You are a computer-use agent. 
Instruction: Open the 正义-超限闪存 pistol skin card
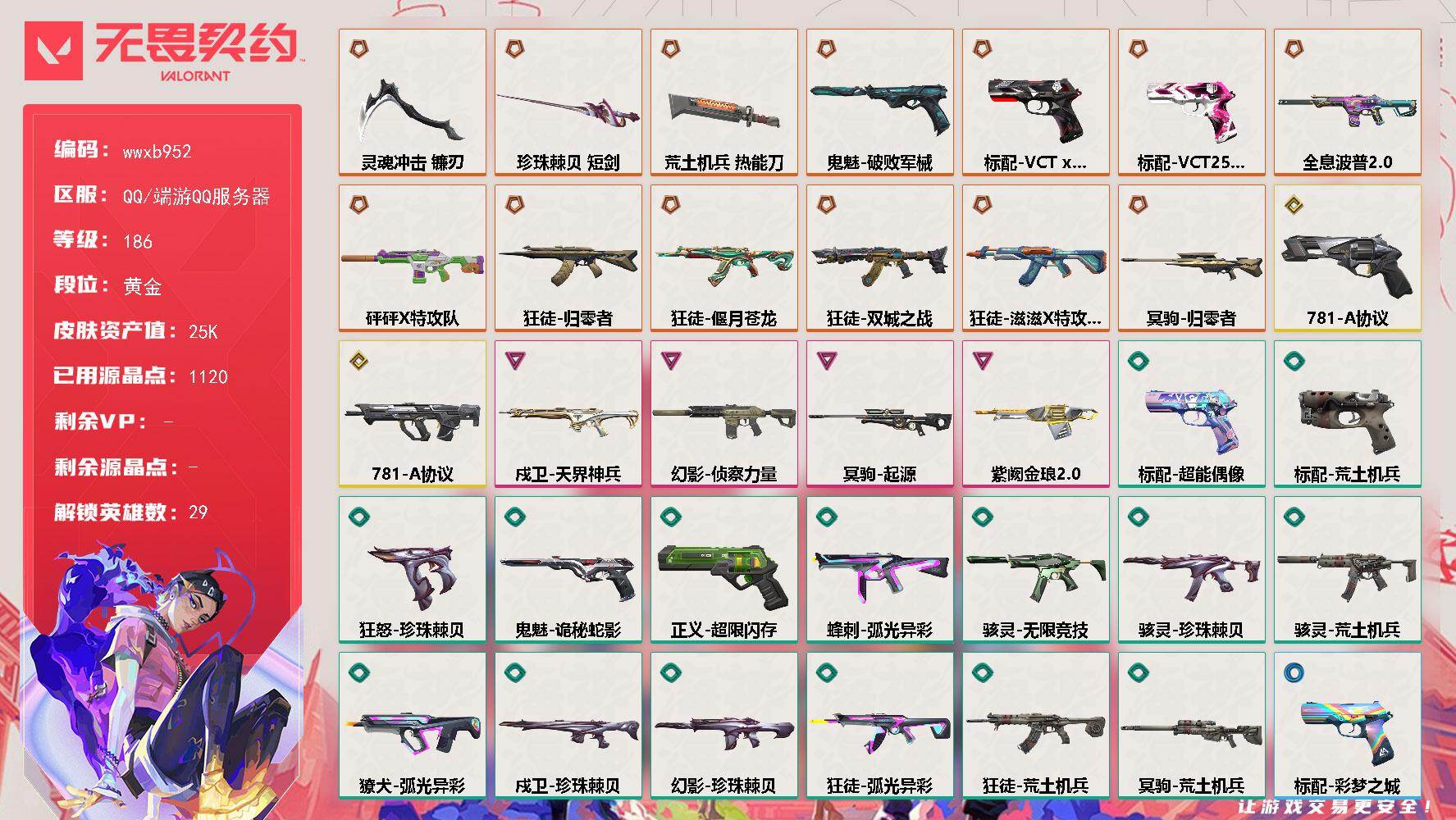click(724, 570)
